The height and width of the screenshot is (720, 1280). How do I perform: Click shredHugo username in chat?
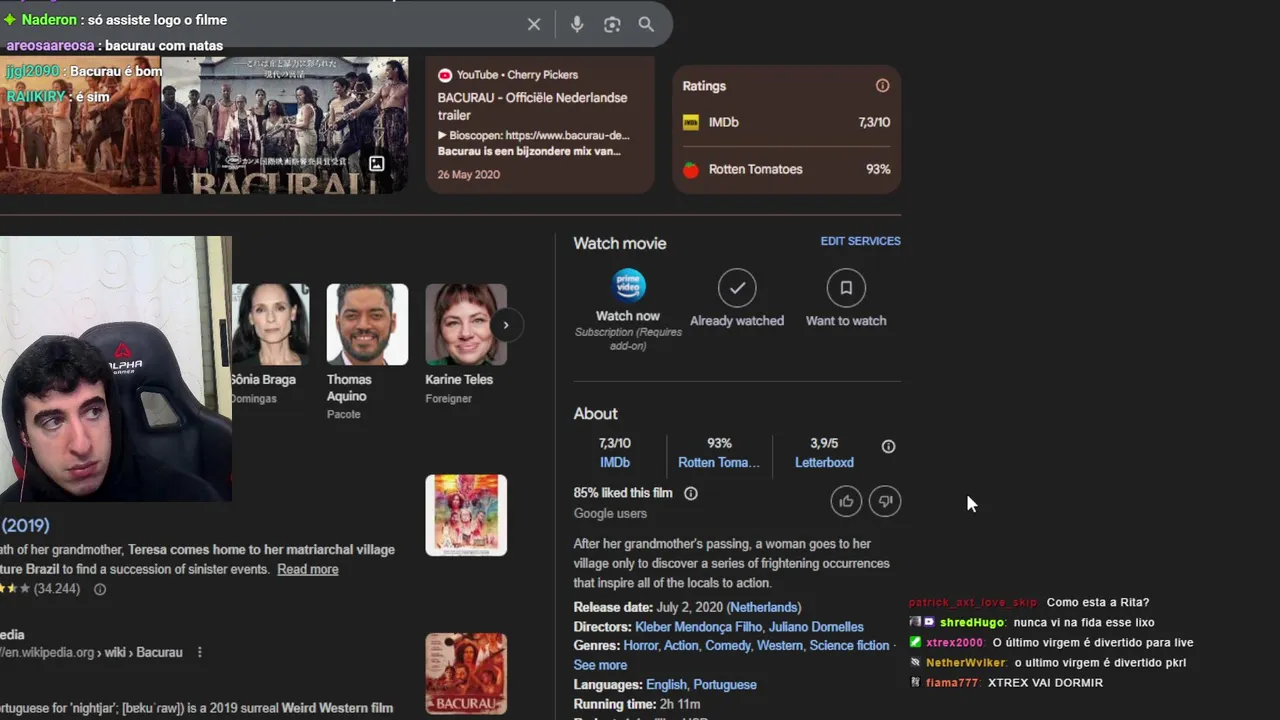click(971, 623)
